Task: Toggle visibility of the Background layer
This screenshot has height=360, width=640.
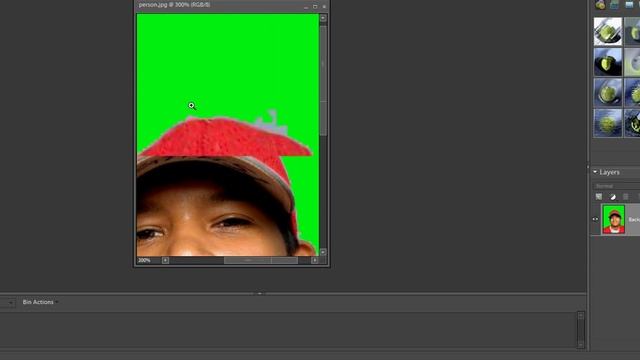Action: [595, 219]
